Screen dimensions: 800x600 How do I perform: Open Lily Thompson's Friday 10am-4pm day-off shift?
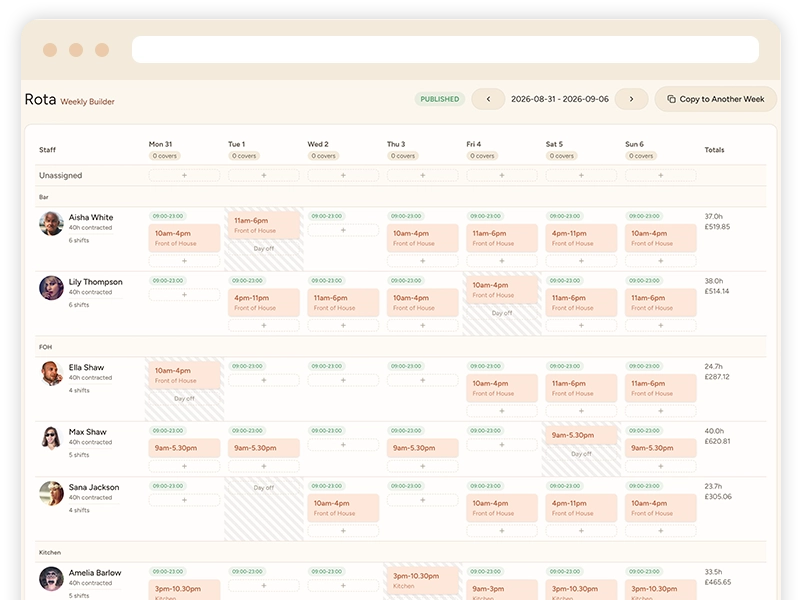502,289
